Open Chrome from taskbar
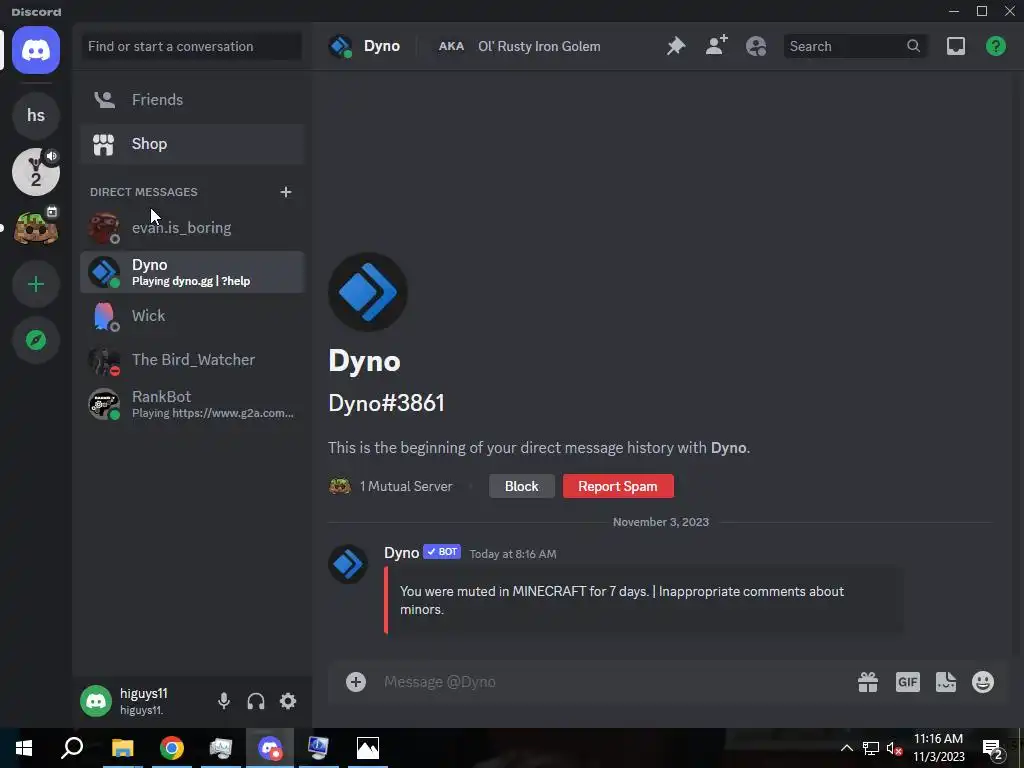Image resolution: width=1024 pixels, height=768 pixels. click(x=172, y=748)
